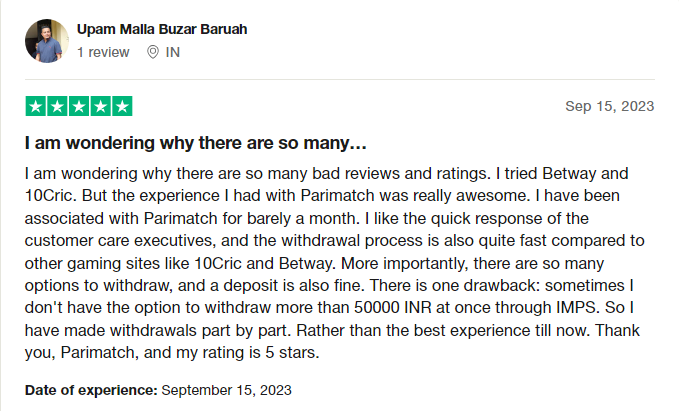
Task: Click the "Date of experience:" label
Action: coord(91,390)
